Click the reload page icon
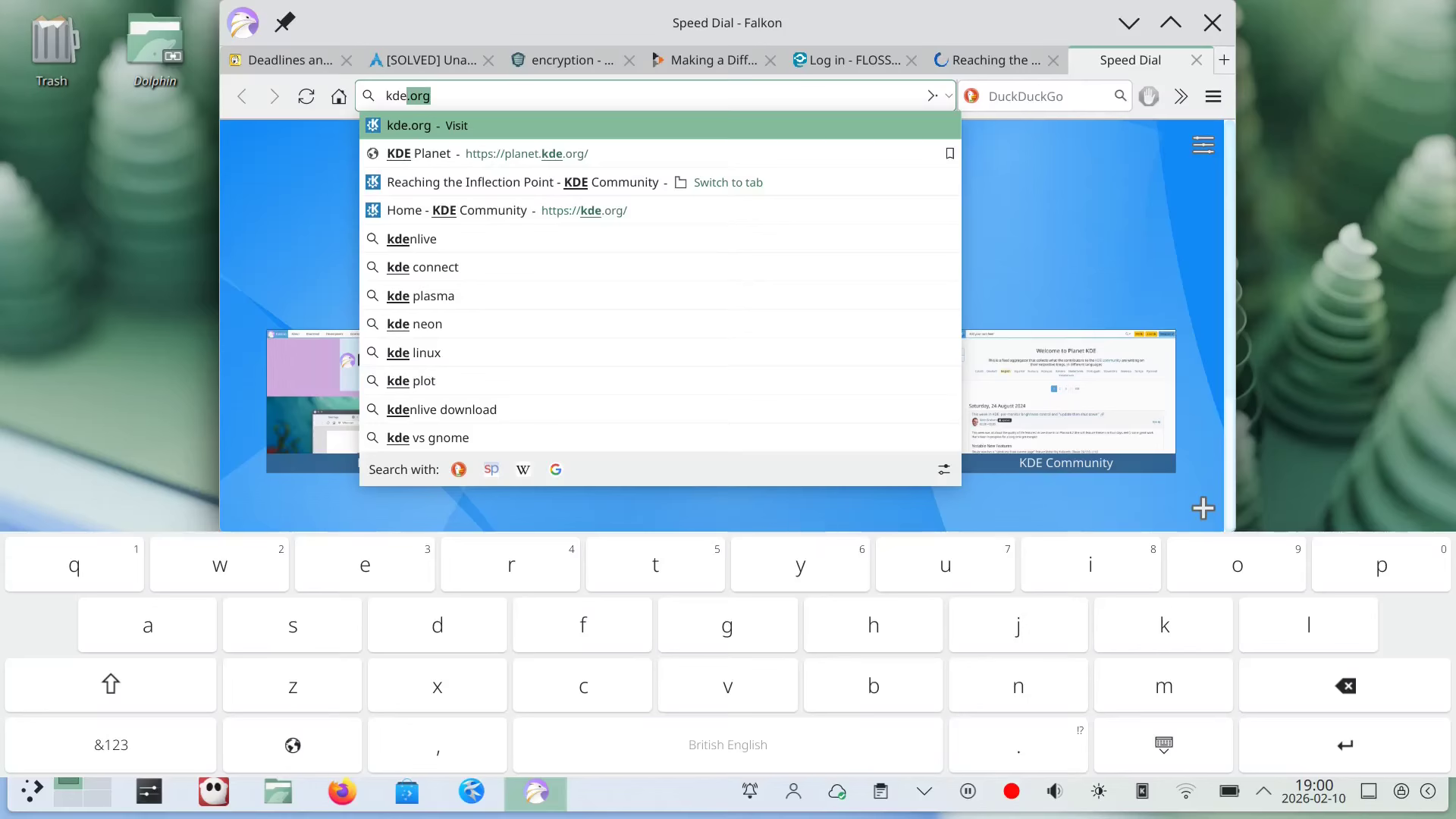 306,96
